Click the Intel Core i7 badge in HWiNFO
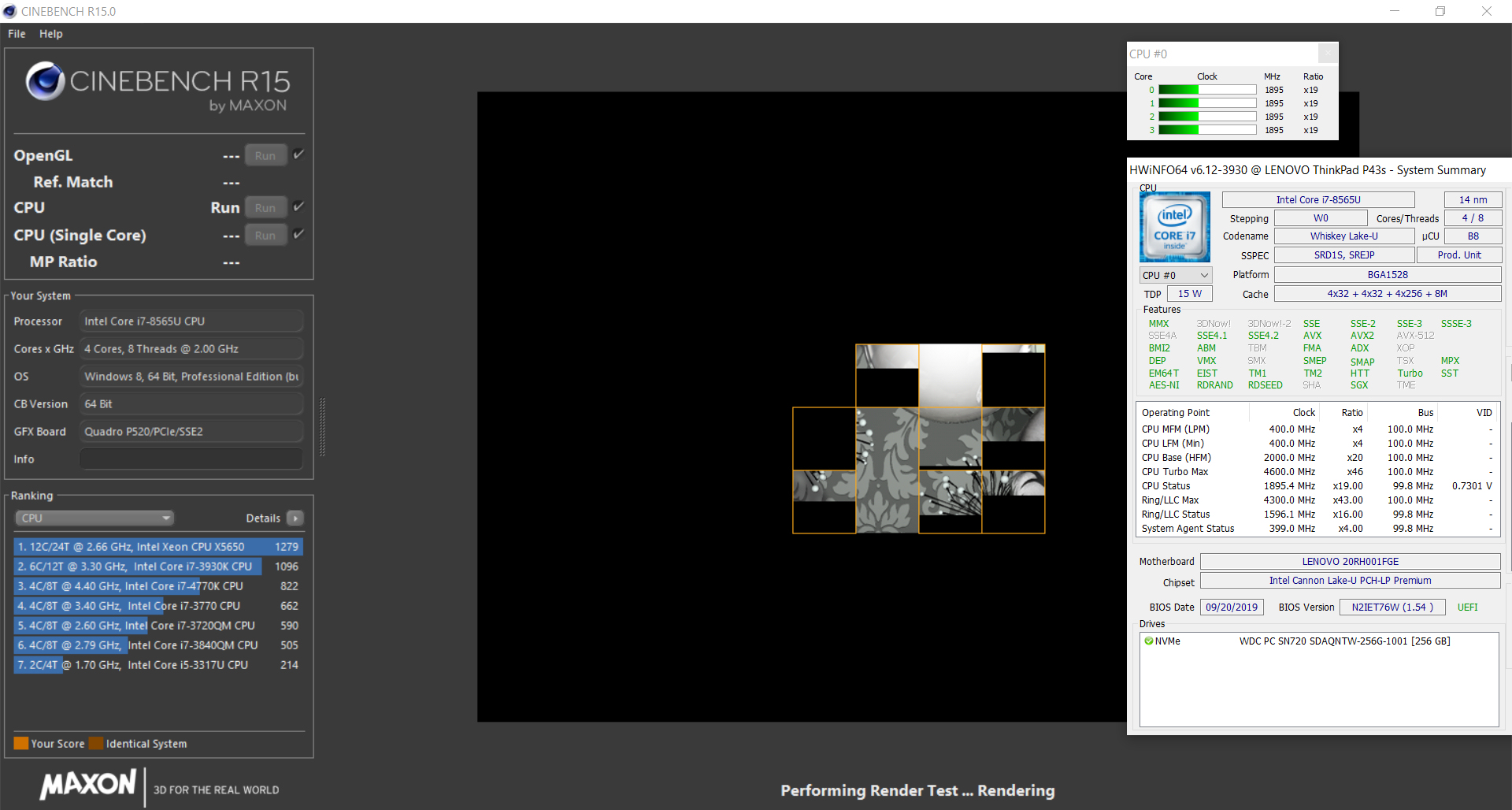This screenshot has width=1512, height=810. tap(1175, 227)
